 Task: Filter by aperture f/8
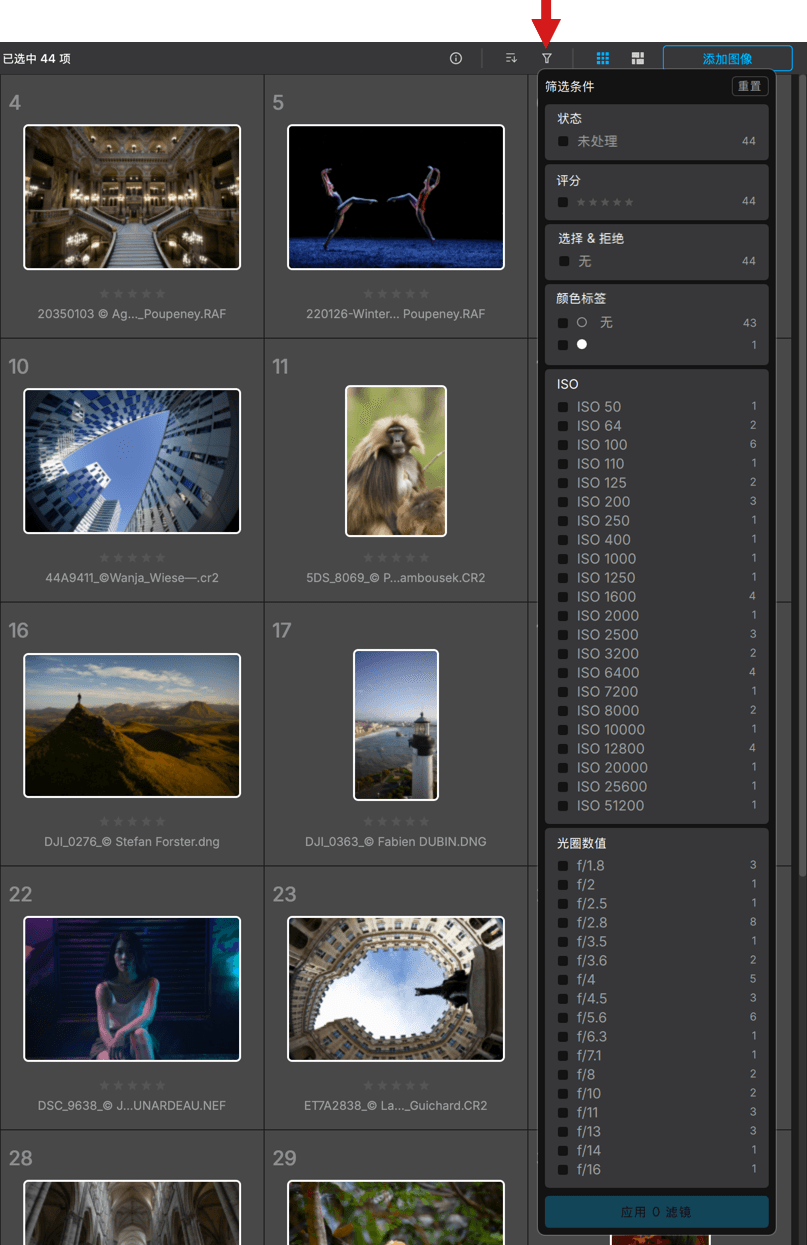pos(563,1075)
